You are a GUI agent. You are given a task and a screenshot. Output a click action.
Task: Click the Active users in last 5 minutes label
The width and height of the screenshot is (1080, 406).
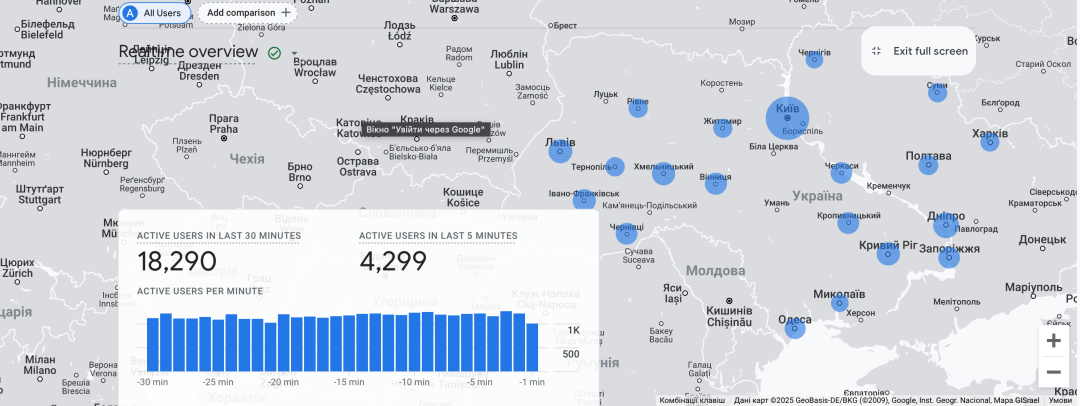(438, 236)
